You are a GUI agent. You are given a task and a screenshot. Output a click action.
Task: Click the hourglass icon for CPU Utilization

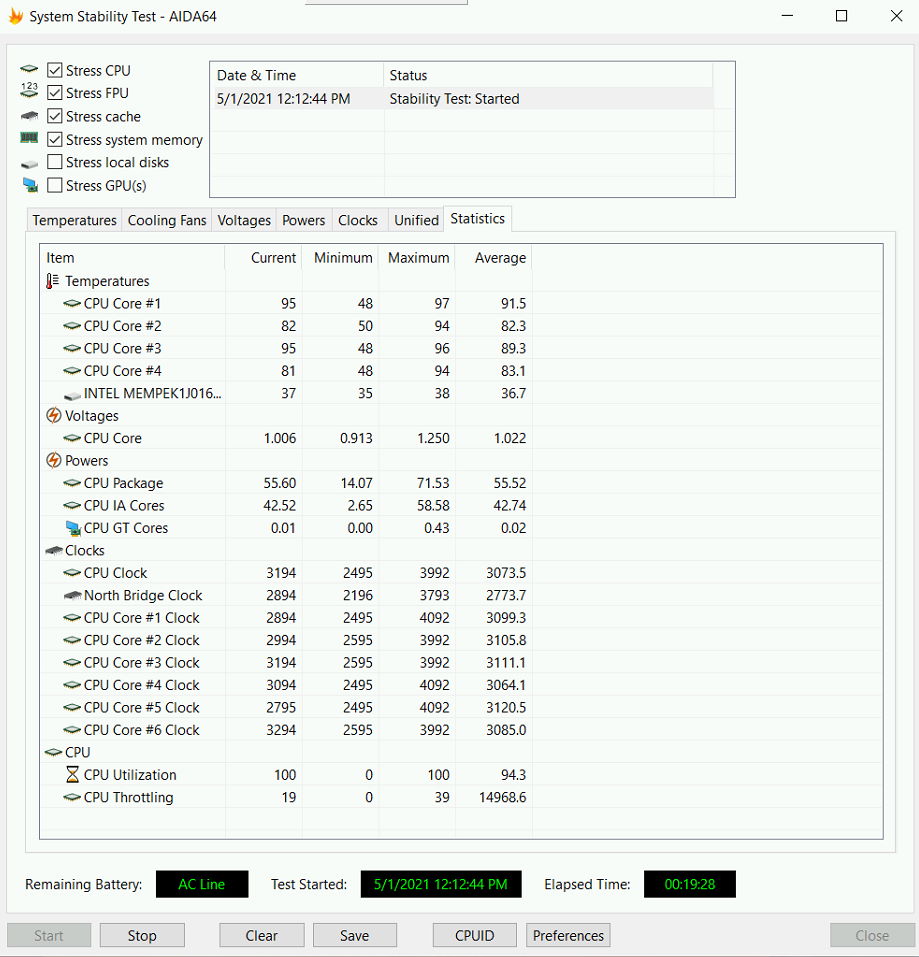pos(72,775)
